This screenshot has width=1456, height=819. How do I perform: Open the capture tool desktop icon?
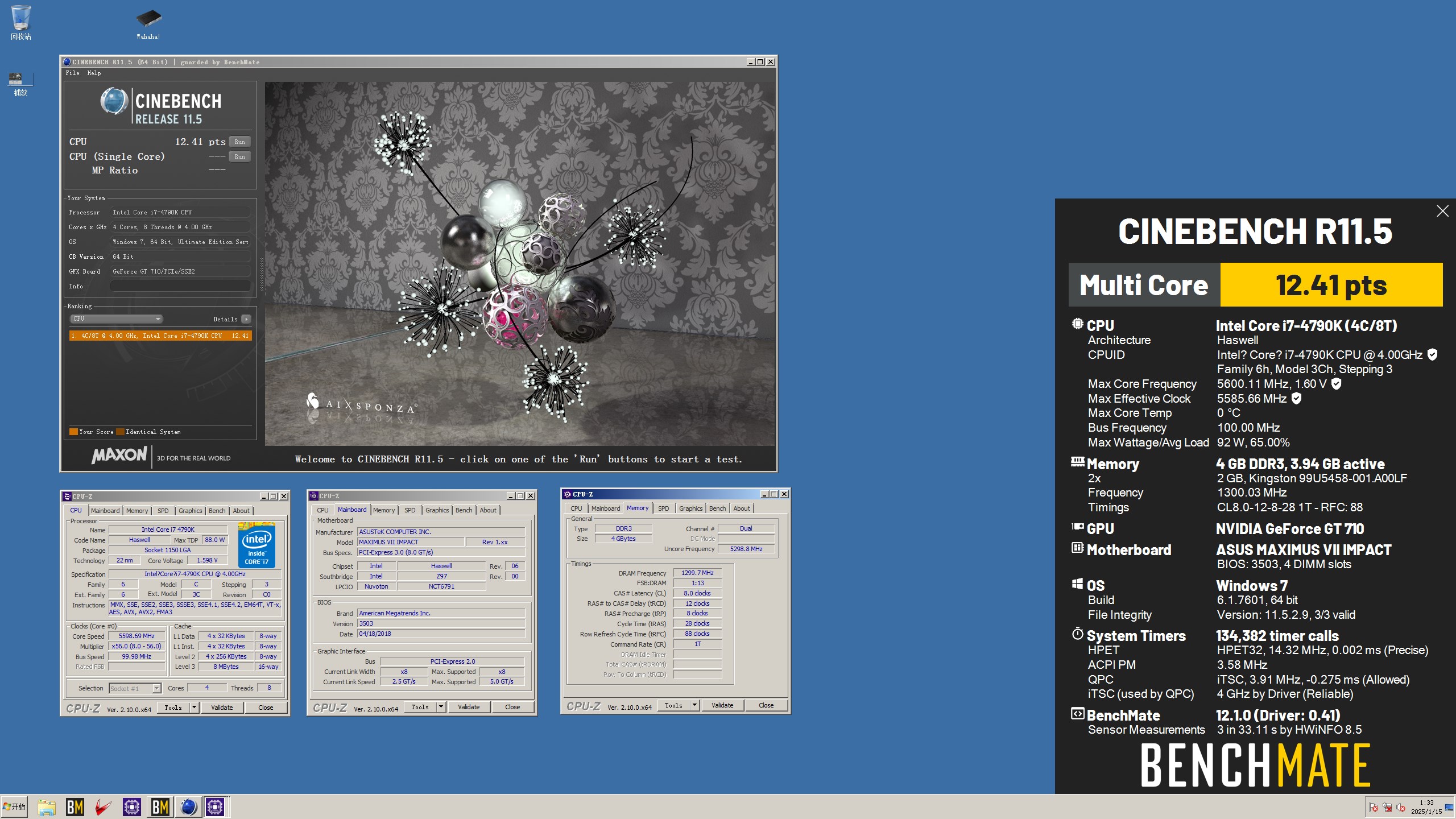click(20, 84)
